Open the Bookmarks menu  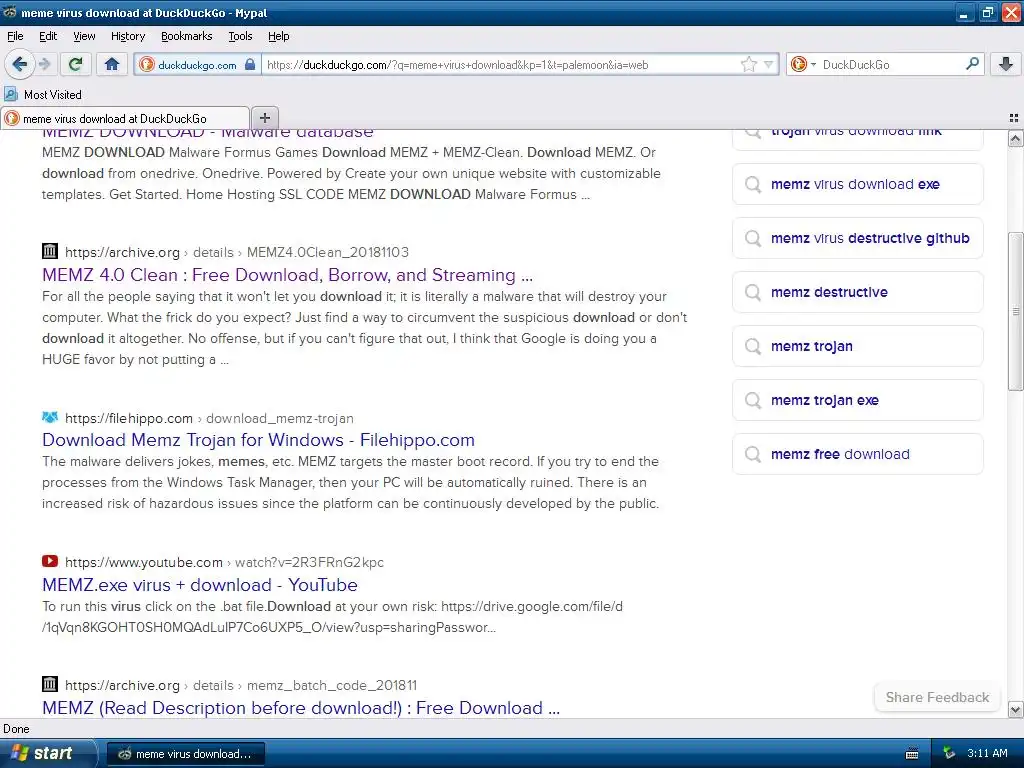[x=186, y=37]
